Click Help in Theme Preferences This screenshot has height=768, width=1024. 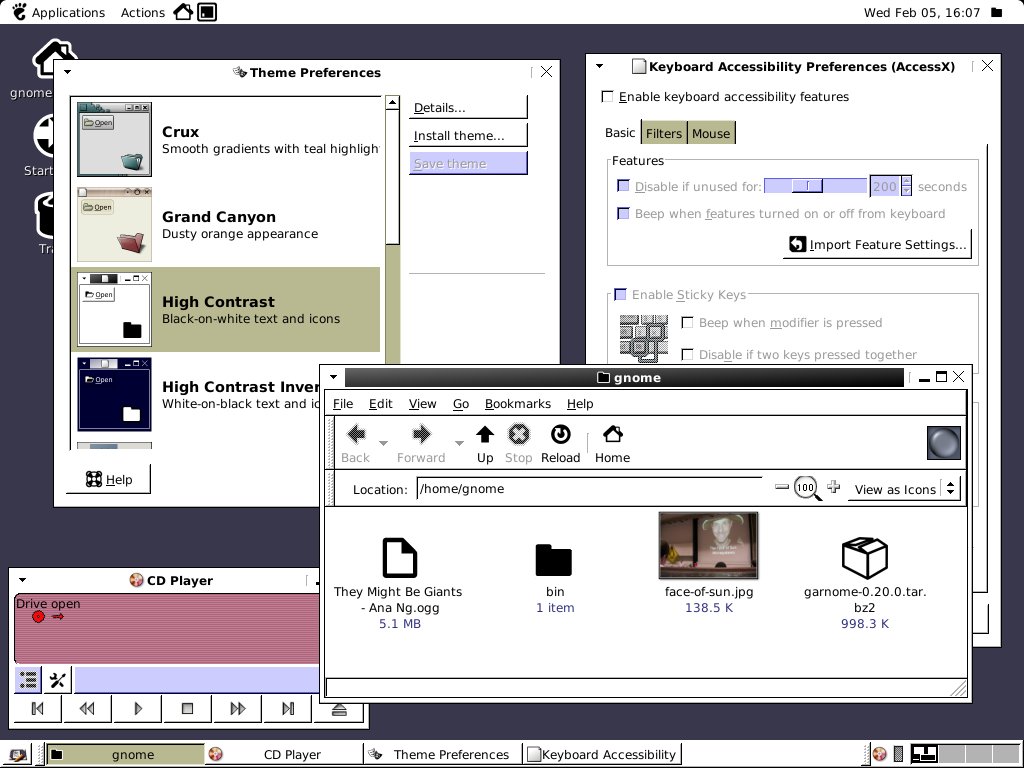click(x=108, y=479)
